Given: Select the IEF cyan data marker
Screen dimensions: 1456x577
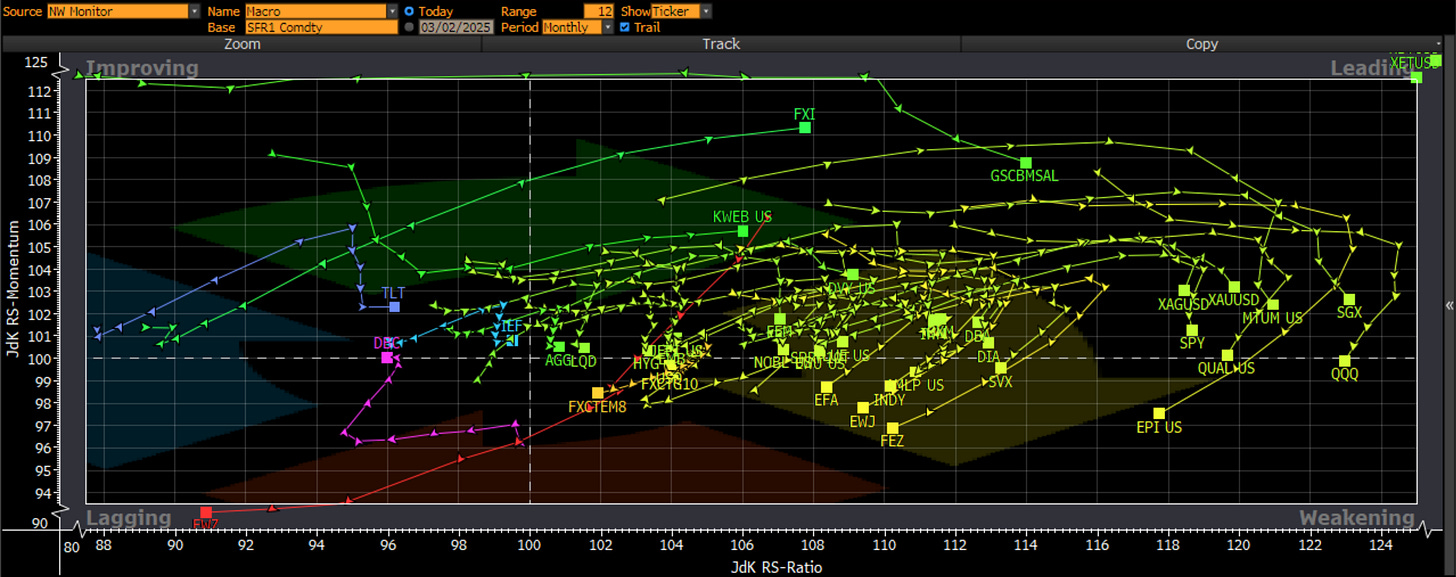Looking at the screenshot, I should click(x=513, y=341).
